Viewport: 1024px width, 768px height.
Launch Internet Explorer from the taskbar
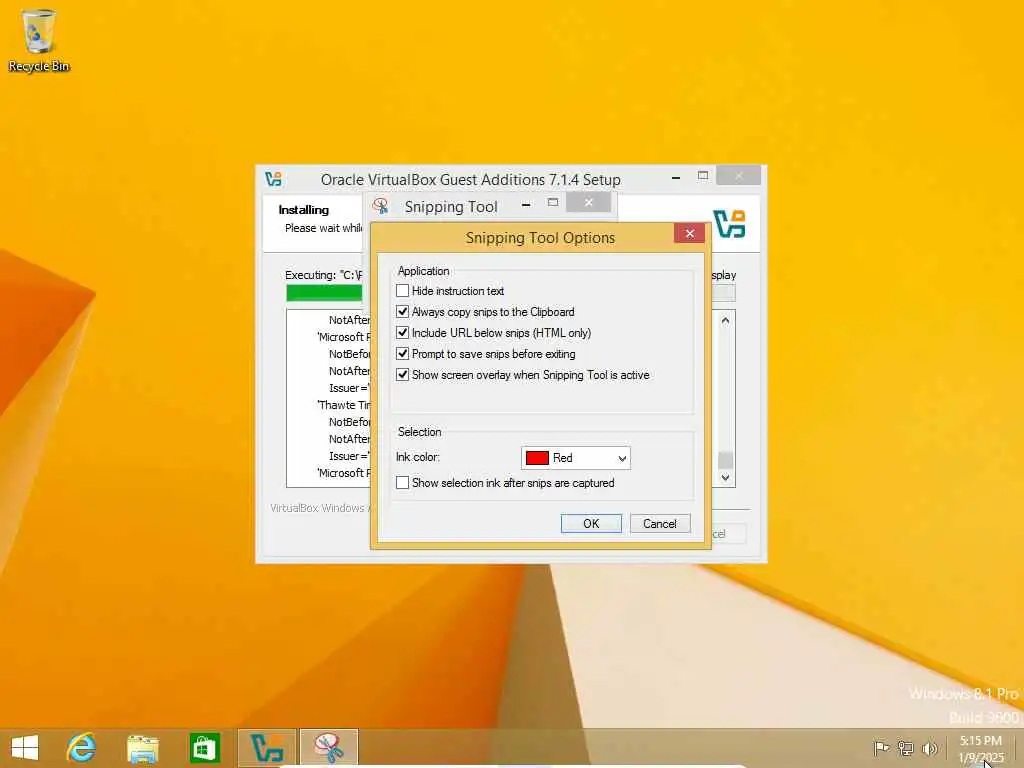pos(81,747)
